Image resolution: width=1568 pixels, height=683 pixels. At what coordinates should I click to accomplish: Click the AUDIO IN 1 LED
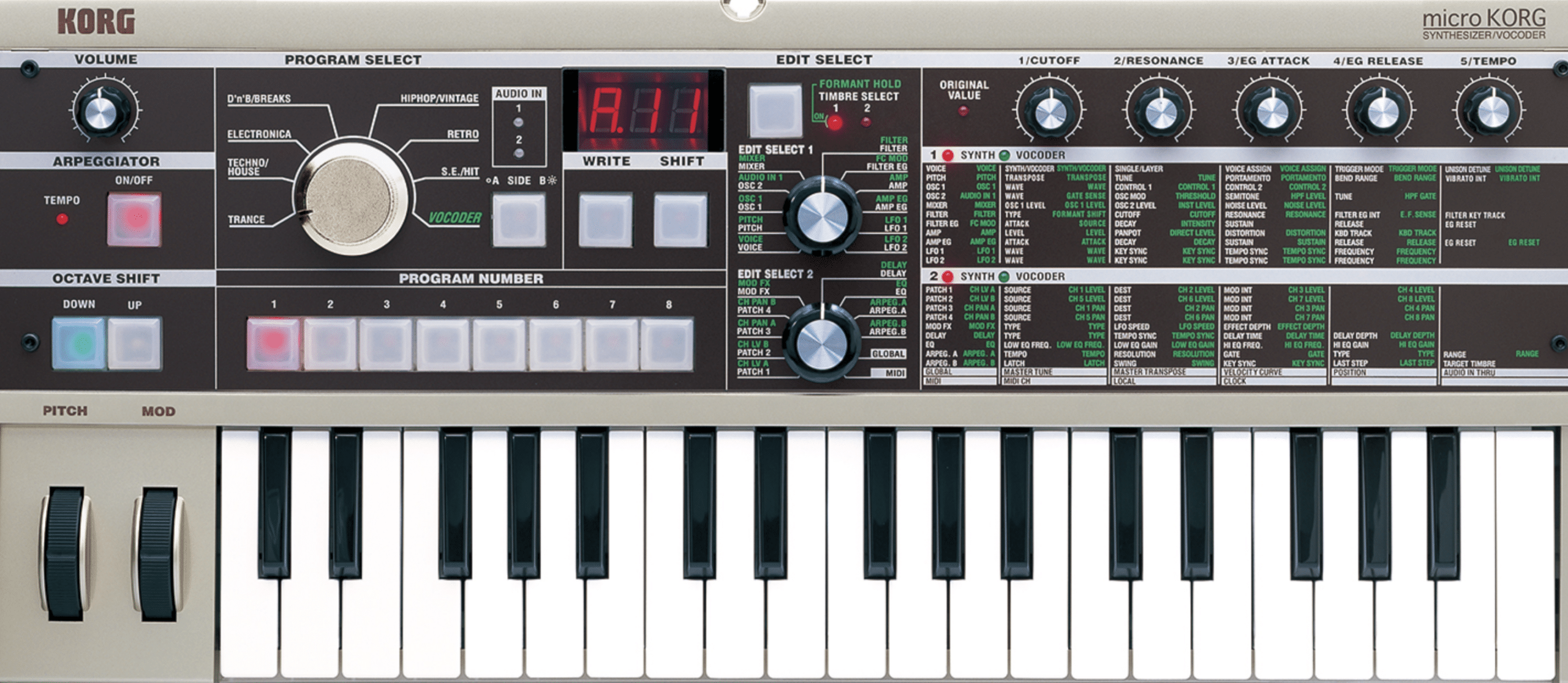coord(518,123)
